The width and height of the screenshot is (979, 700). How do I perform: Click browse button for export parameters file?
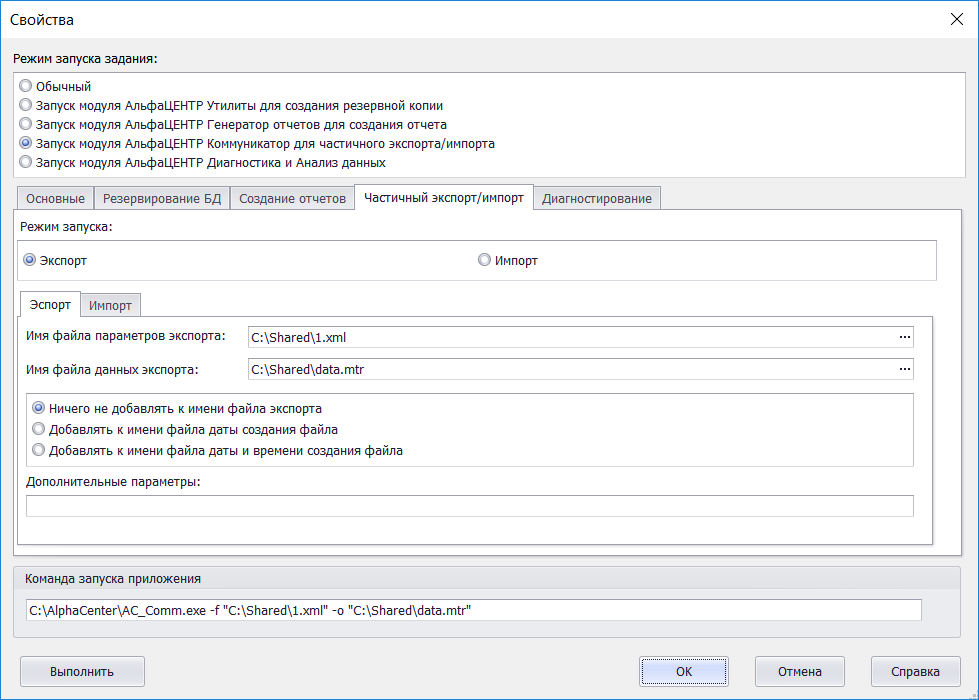point(905,337)
